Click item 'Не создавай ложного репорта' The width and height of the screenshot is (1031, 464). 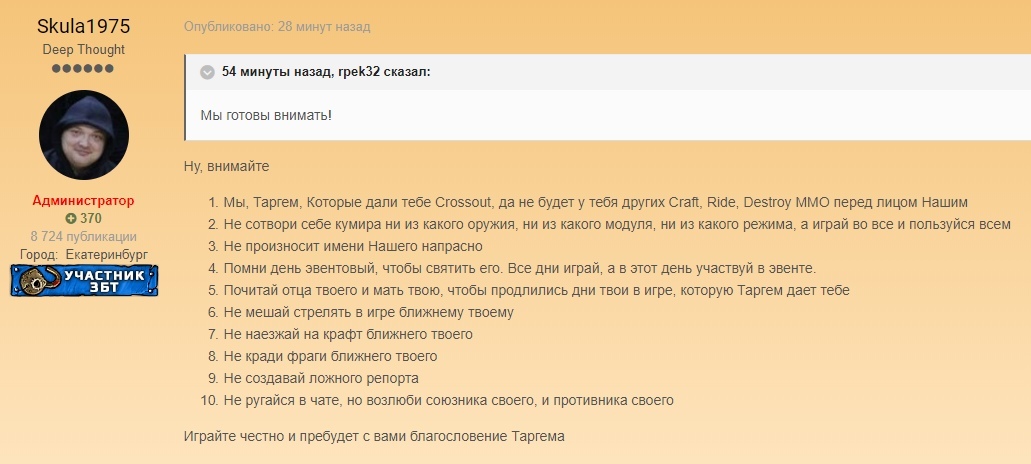321,379
